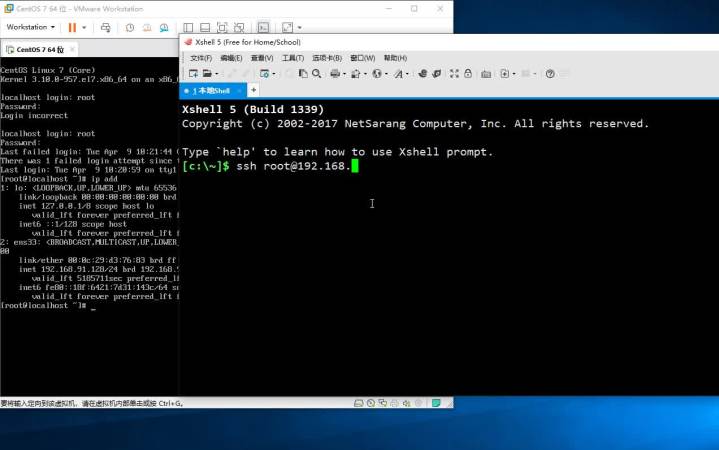This screenshot has height=450, width=719.
Task: Expand the power options arrow beside pause
Action: [x=84, y=28]
